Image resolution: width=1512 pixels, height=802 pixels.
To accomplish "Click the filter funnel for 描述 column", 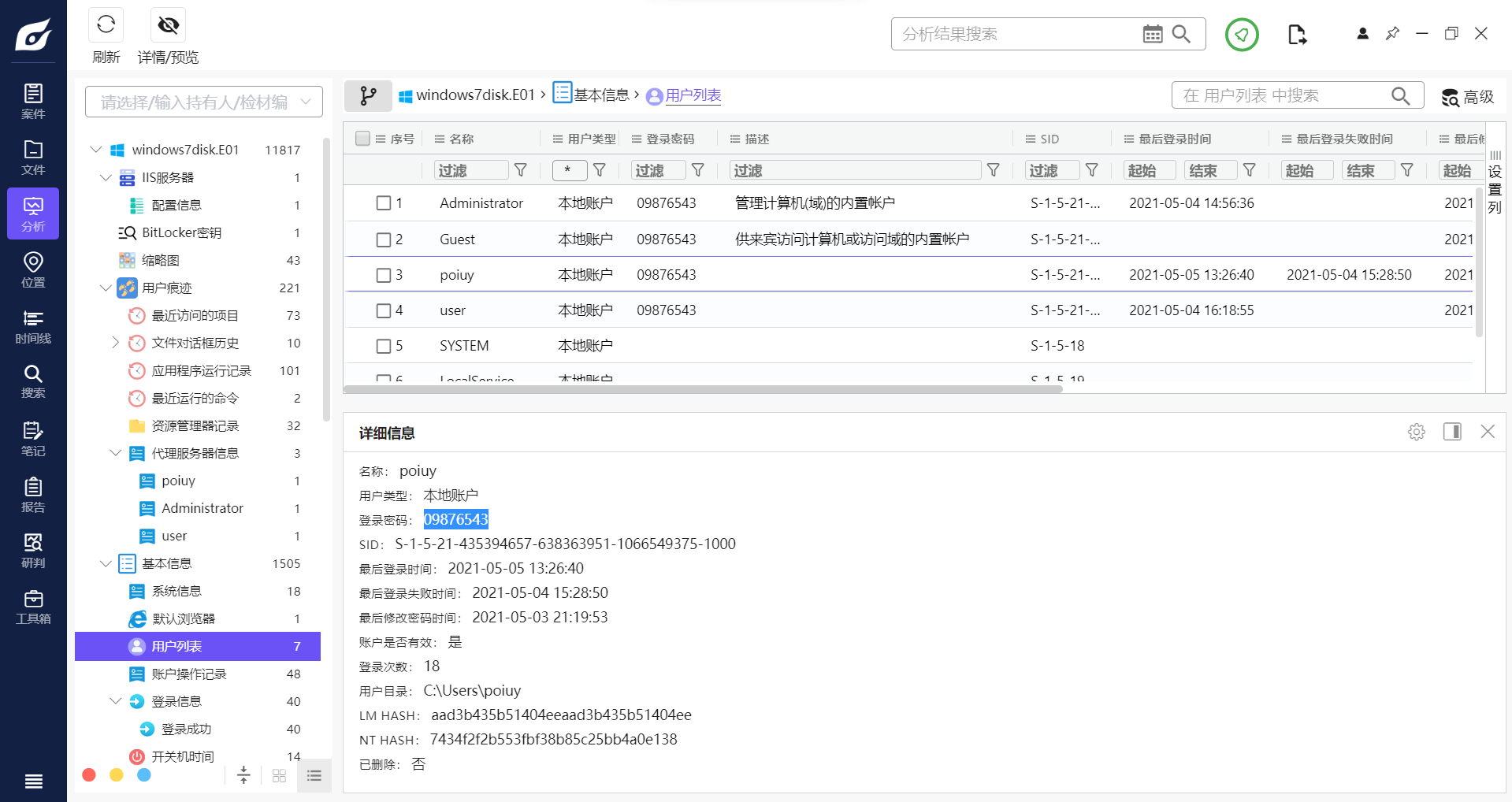I will click(x=994, y=170).
